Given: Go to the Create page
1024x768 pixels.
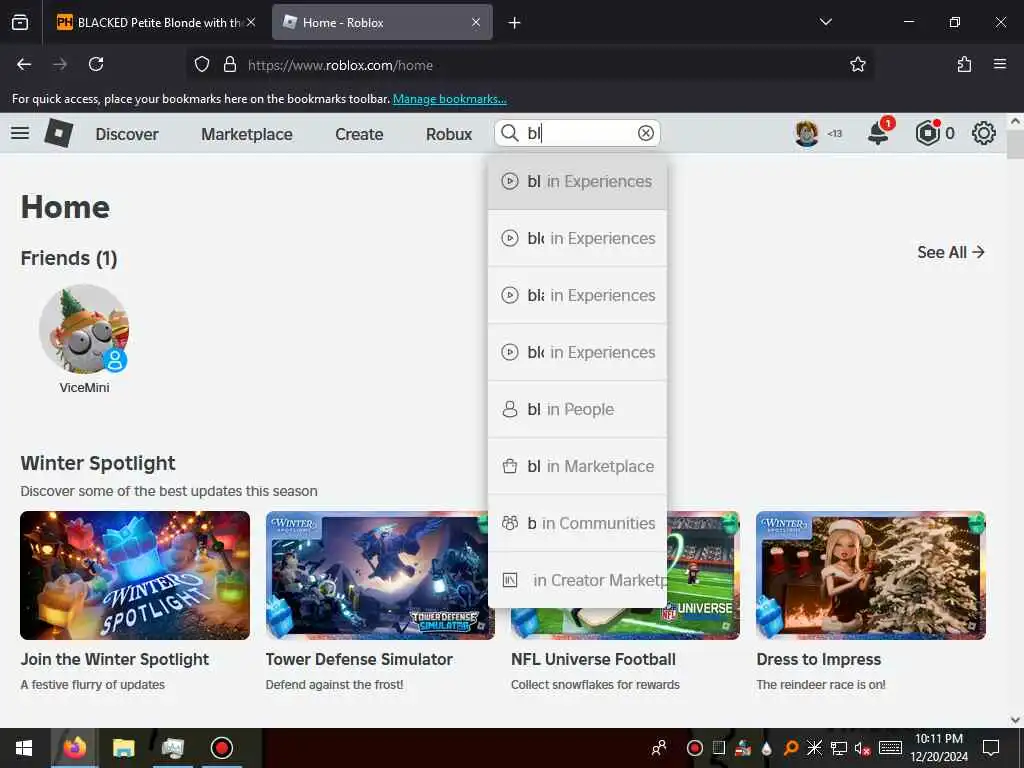Looking at the screenshot, I should coord(359,134).
